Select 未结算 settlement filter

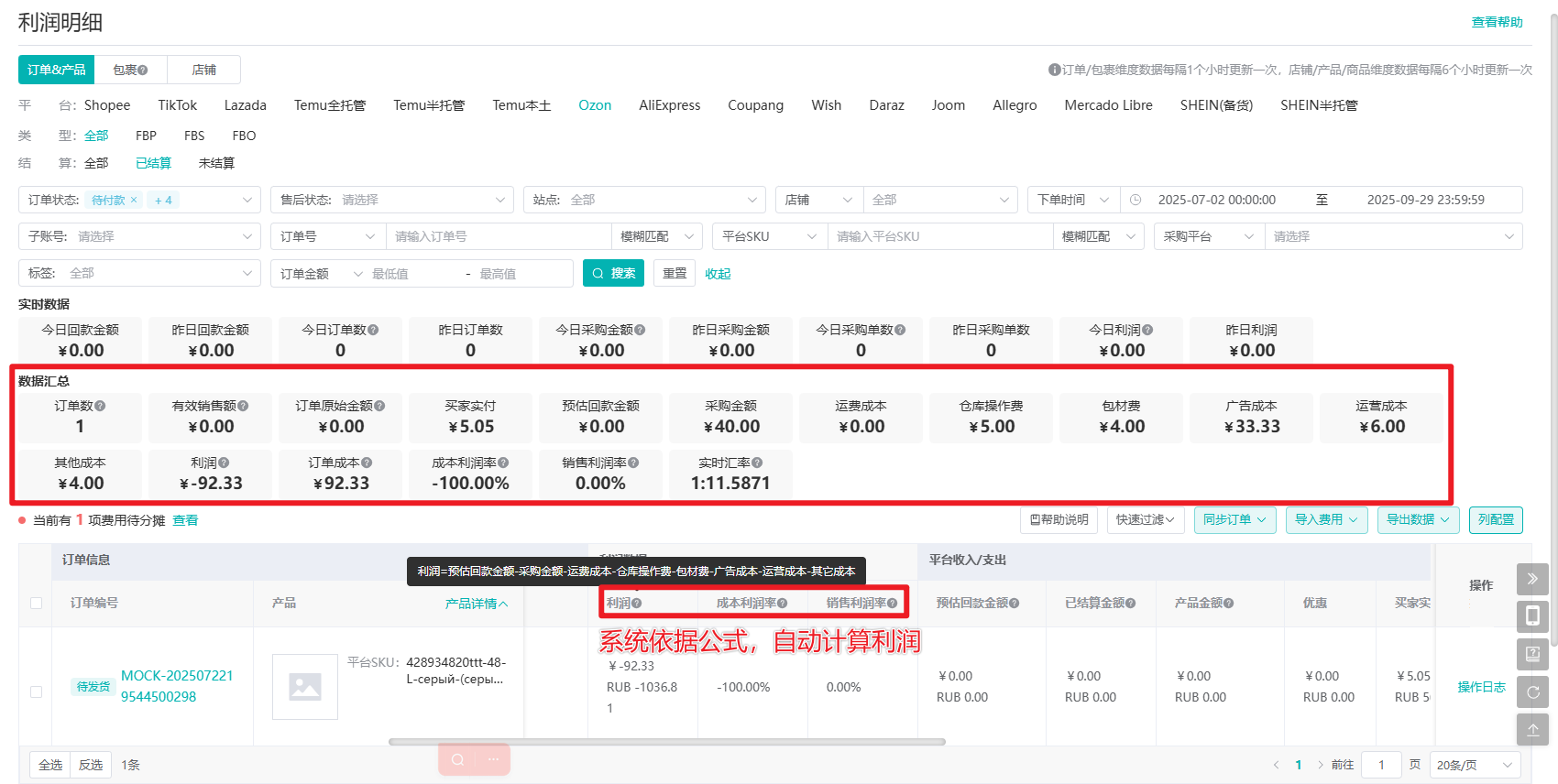(x=216, y=163)
